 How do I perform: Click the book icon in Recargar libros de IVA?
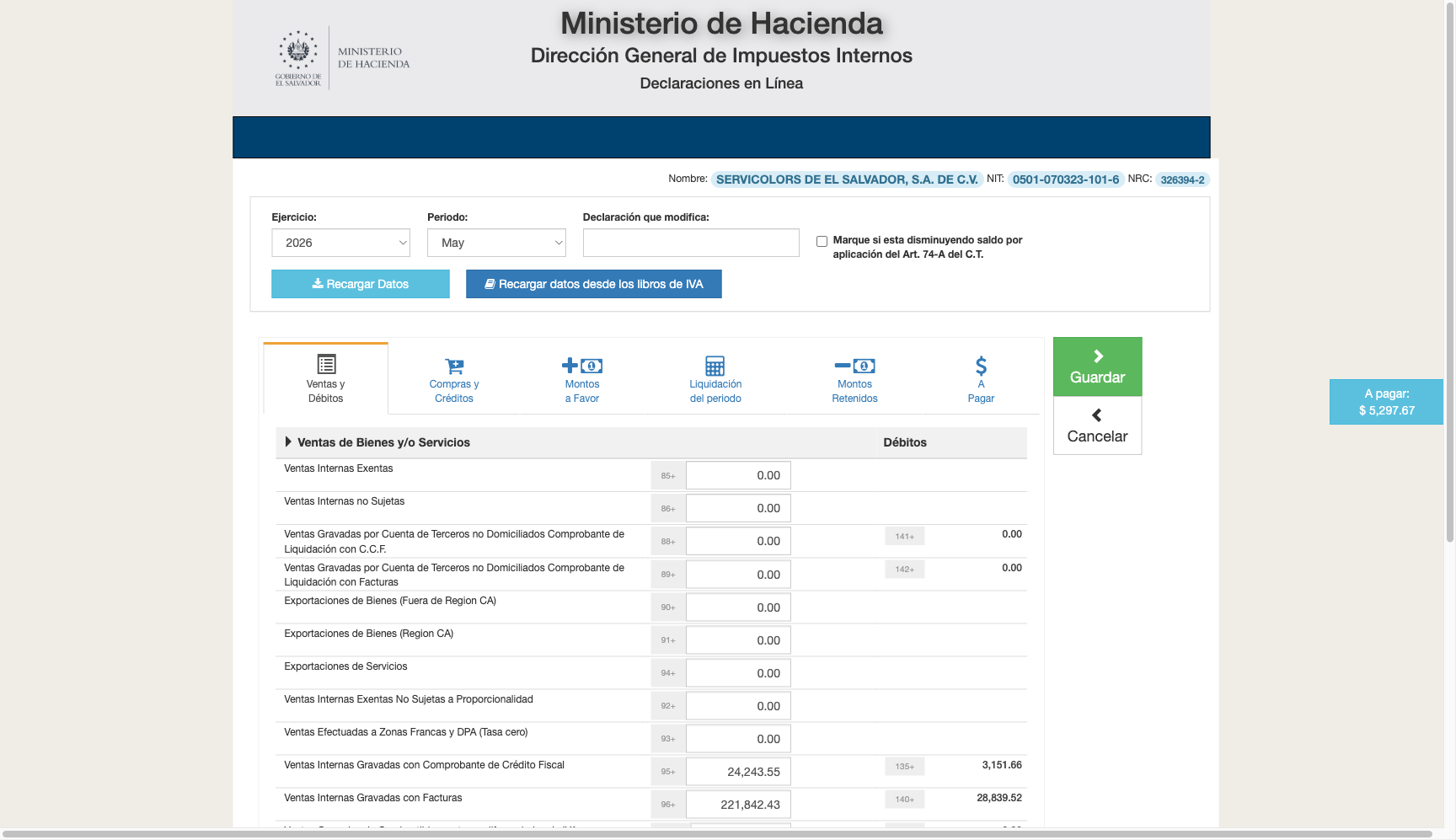[x=490, y=284]
